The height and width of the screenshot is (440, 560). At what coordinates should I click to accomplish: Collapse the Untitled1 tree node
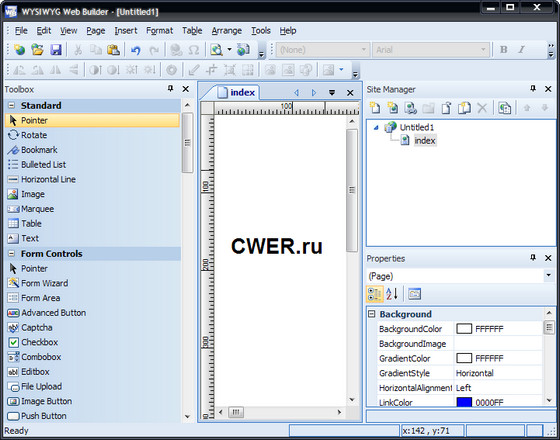(376, 127)
